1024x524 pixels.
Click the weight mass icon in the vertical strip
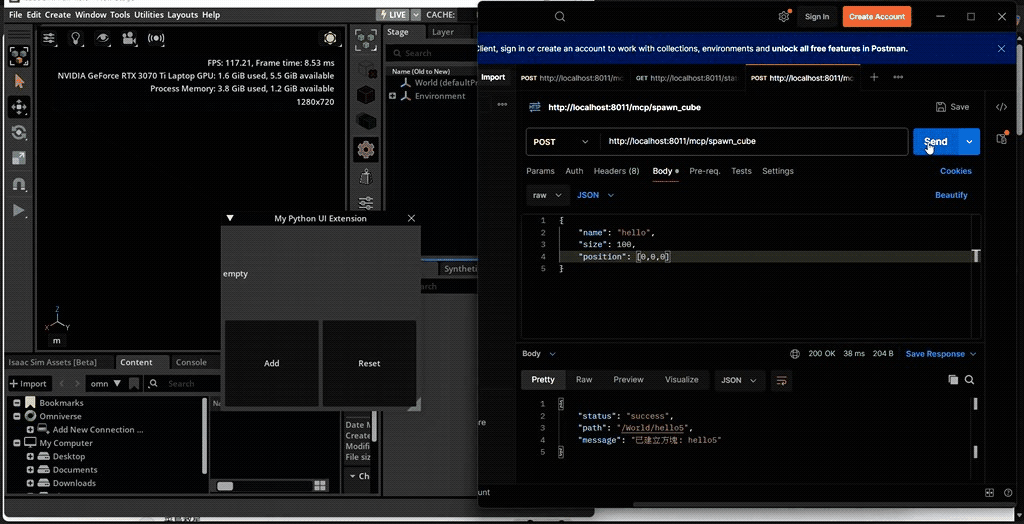point(366,176)
